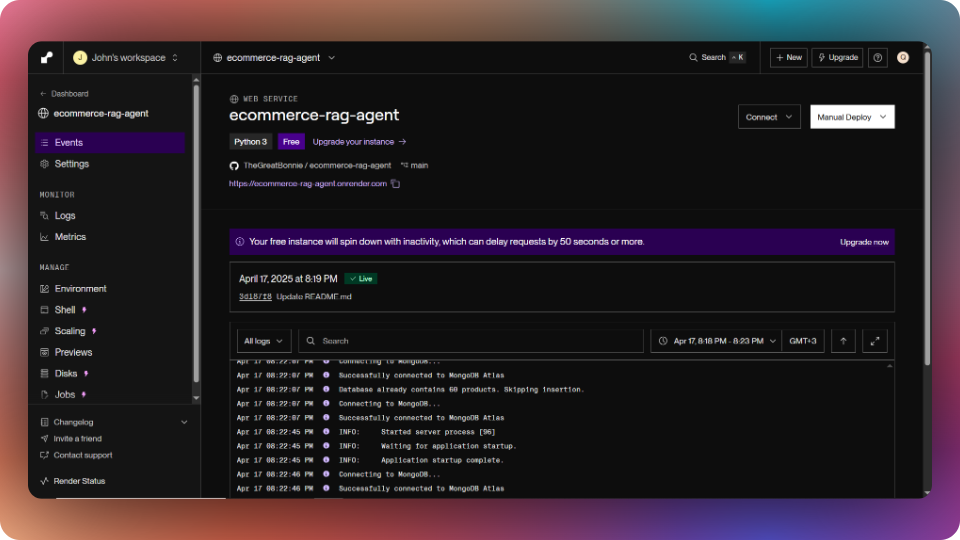Click the Python 3 badge
Image resolution: width=960 pixels, height=540 pixels.
coord(250,141)
